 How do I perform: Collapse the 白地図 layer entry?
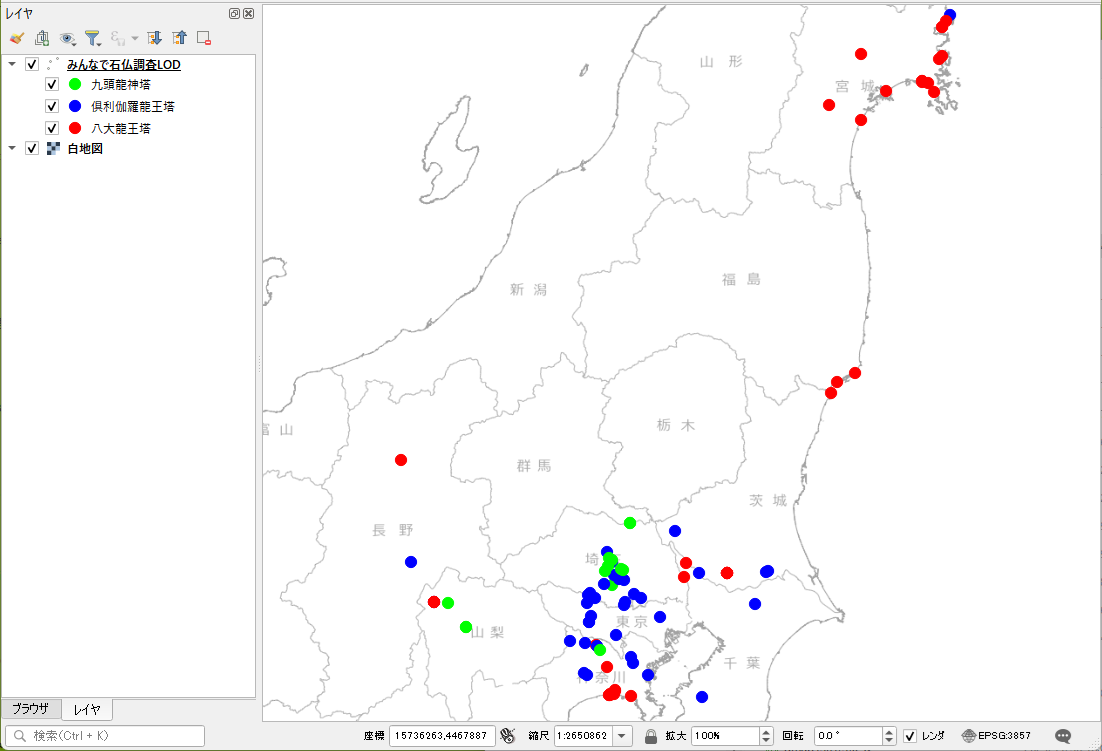click(x=12, y=149)
